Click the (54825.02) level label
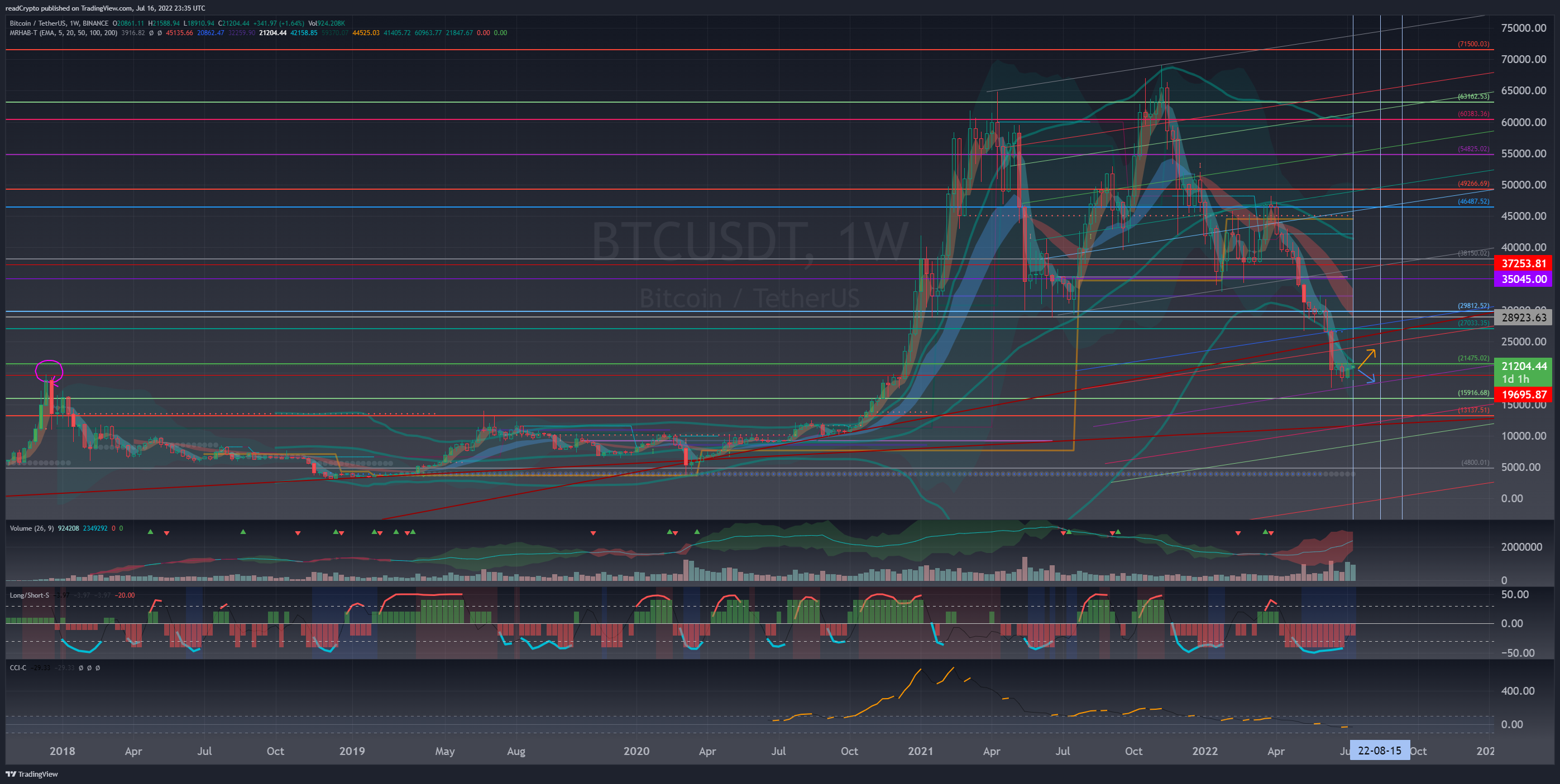The image size is (1560, 784). (1473, 149)
